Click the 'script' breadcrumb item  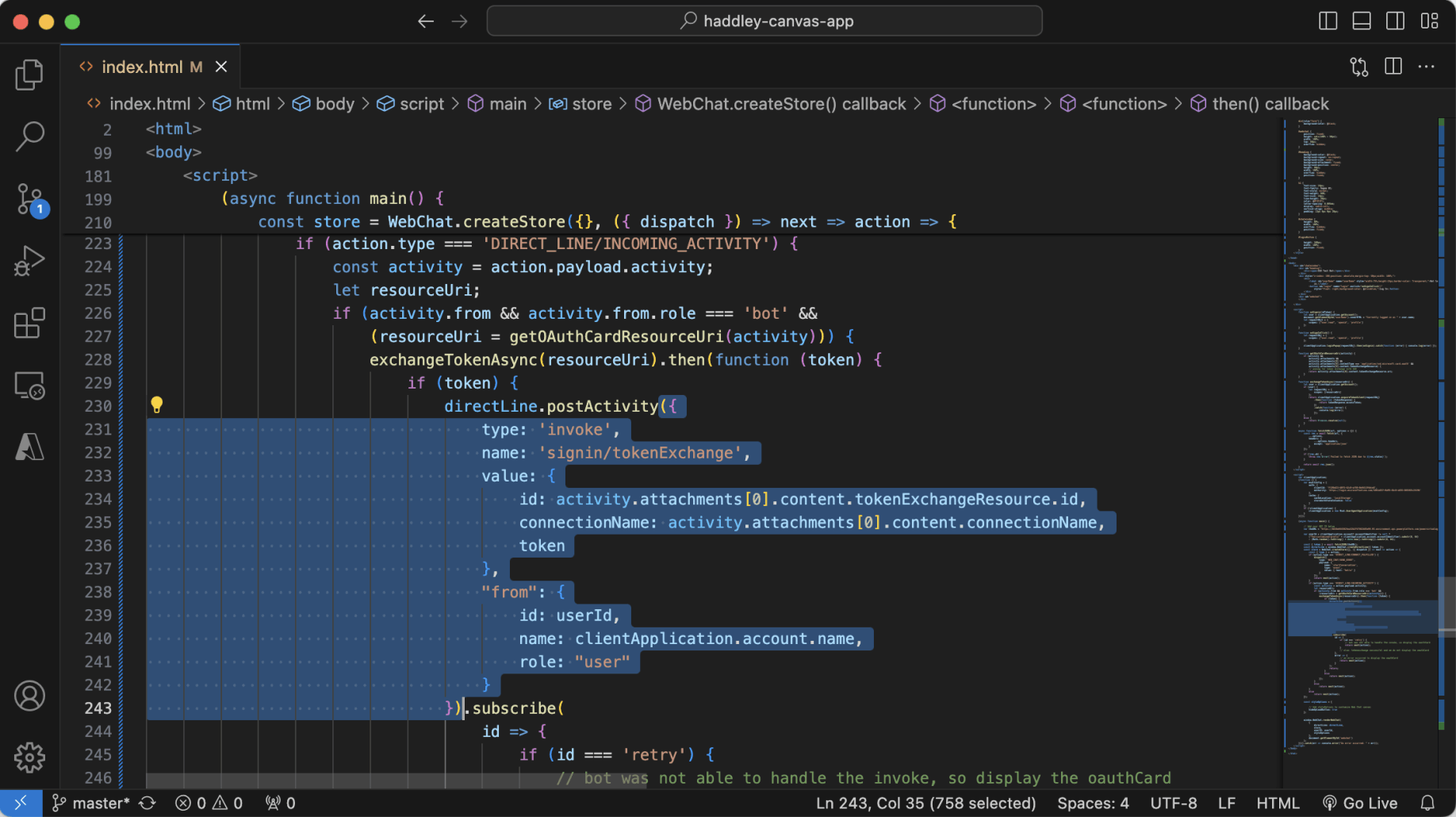pos(421,104)
